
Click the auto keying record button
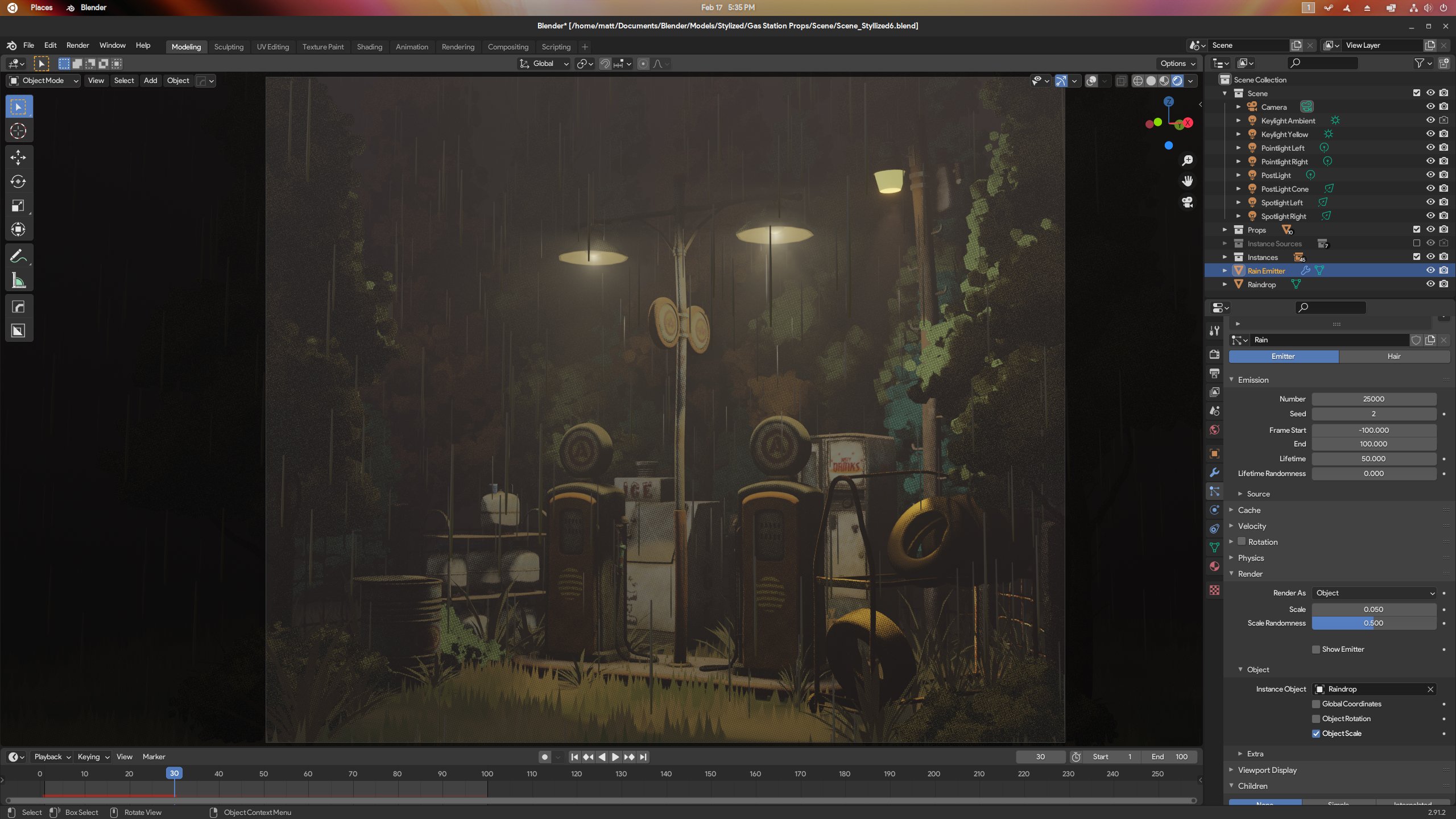tap(545, 757)
